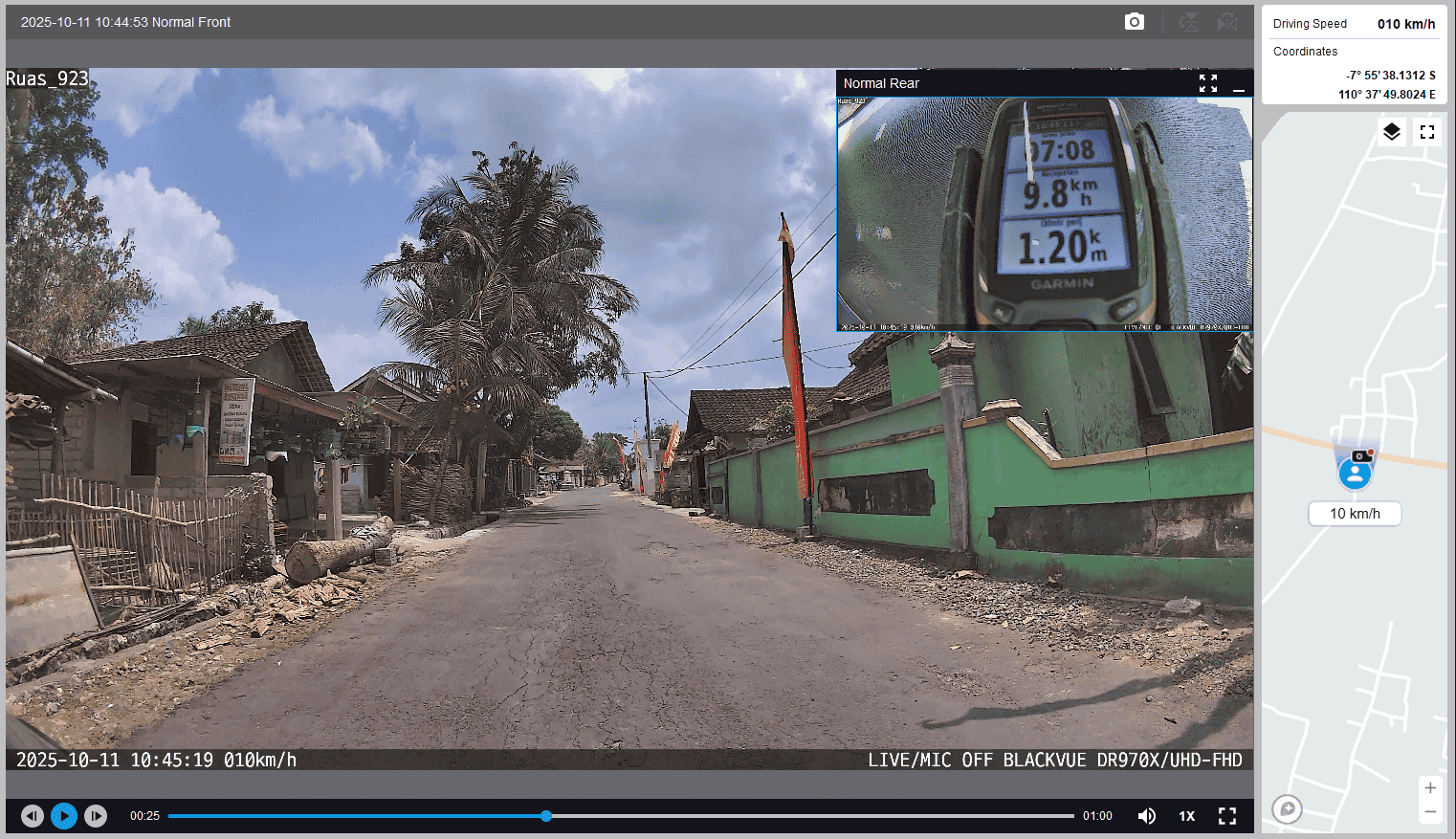Expand the map to fullscreen

point(1426,132)
